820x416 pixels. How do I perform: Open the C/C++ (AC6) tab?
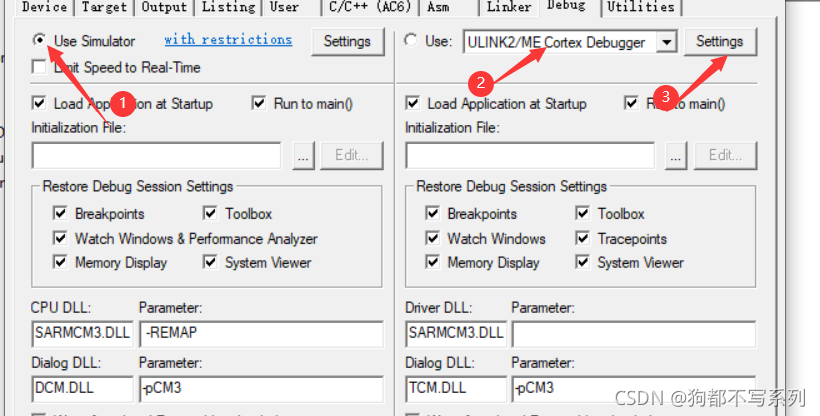pyautogui.click(x=371, y=7)
